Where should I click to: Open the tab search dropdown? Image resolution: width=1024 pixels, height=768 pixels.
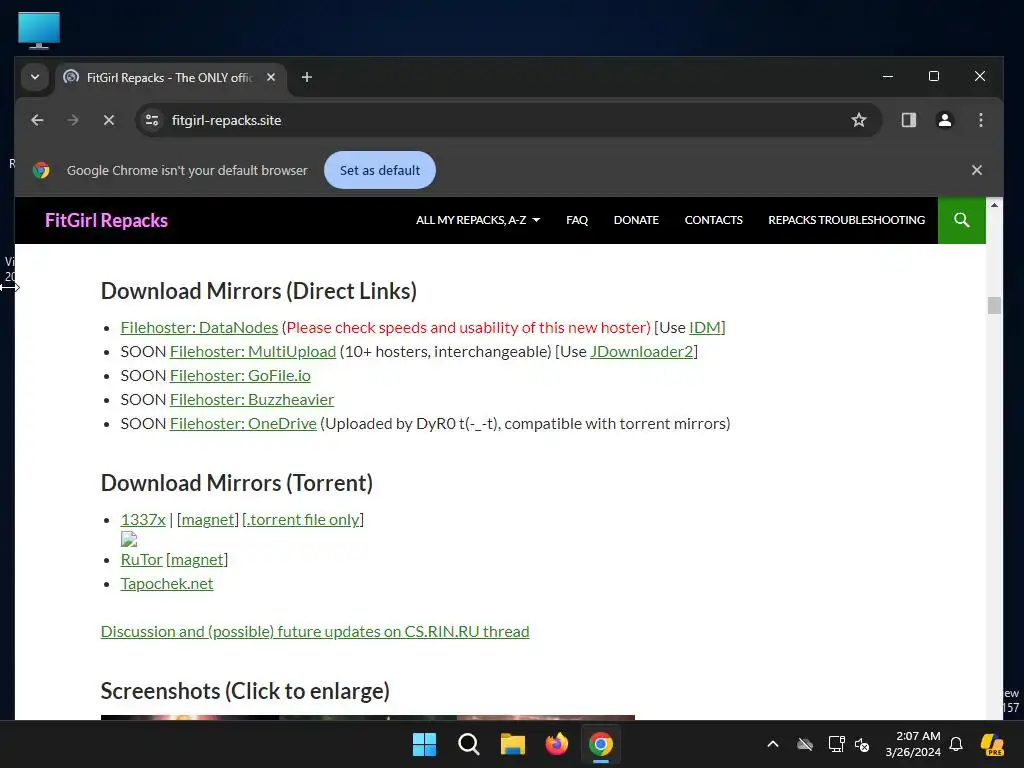click(x=35, y=77)
